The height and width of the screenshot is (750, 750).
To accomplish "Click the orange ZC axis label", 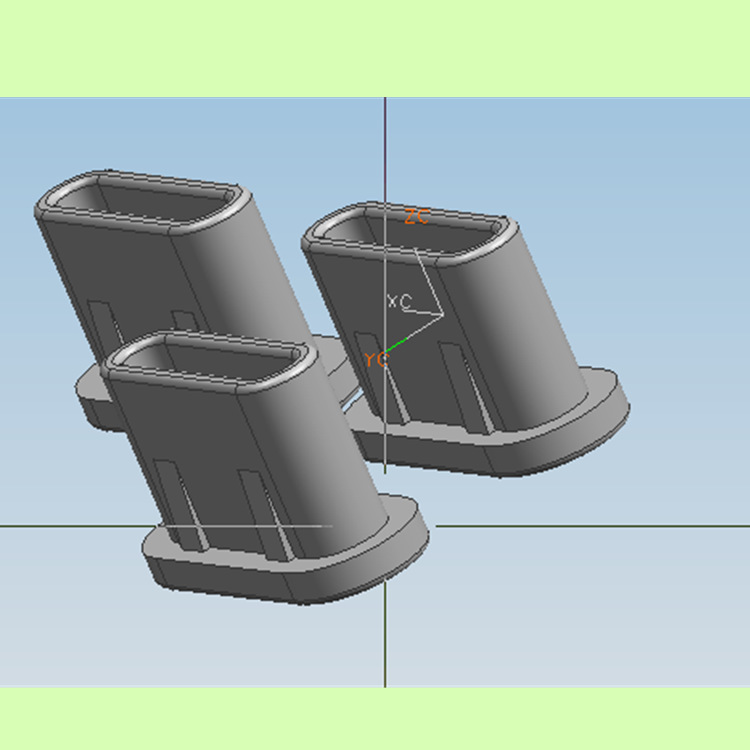I will pos(416,217).
